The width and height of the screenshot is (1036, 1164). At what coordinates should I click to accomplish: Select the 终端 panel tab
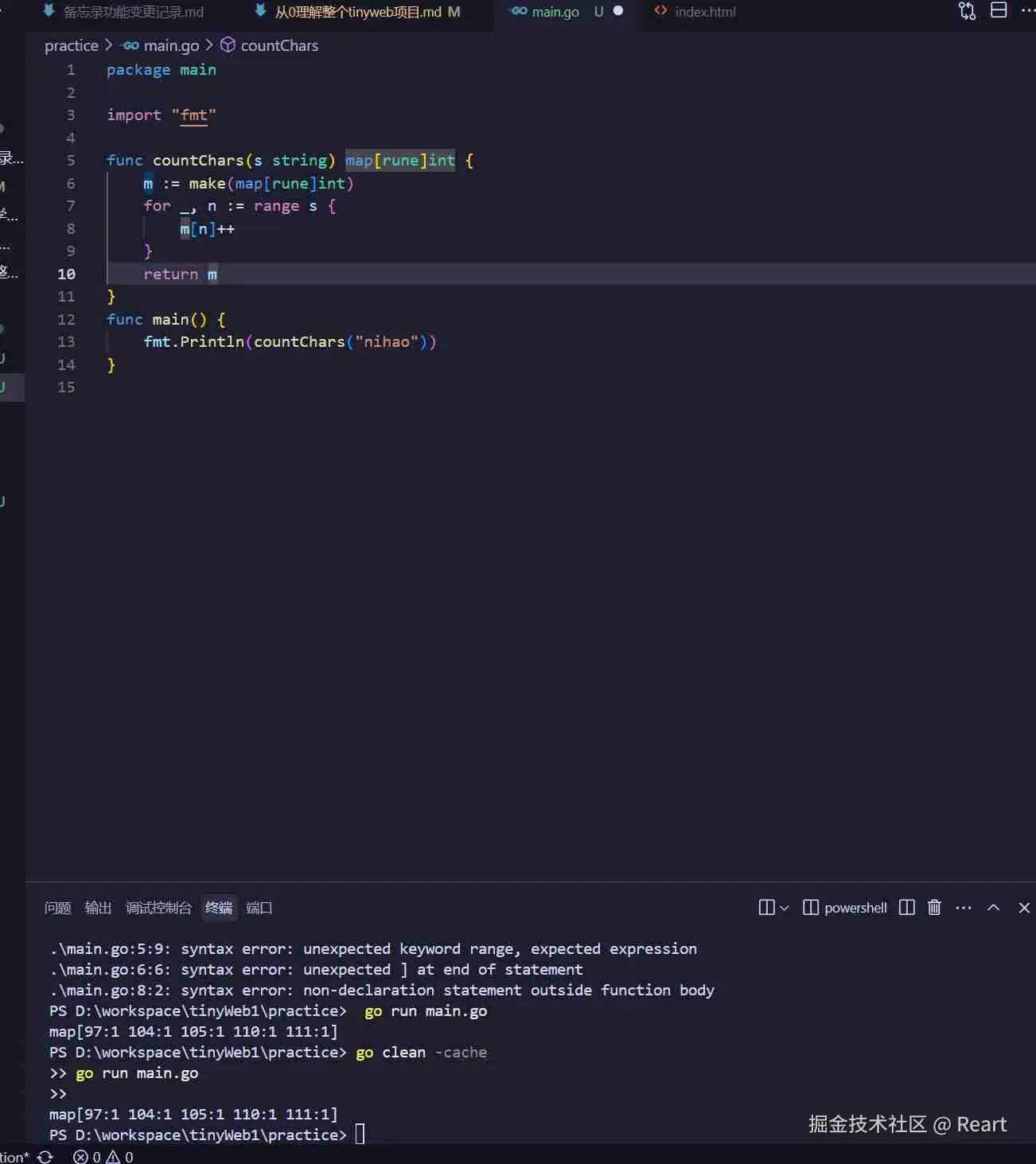[219, 908]
